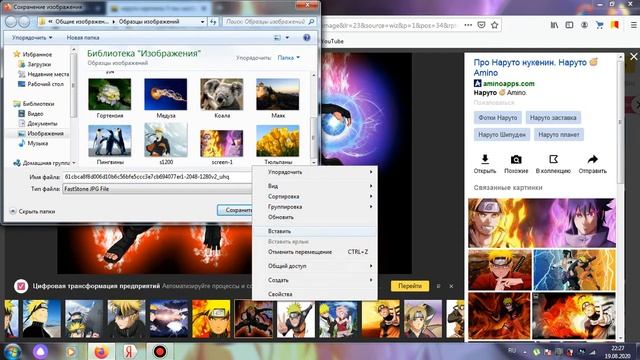This screenshot has width=640, height=360.
Task: Open Создать submenu
Action: point(315,280)
